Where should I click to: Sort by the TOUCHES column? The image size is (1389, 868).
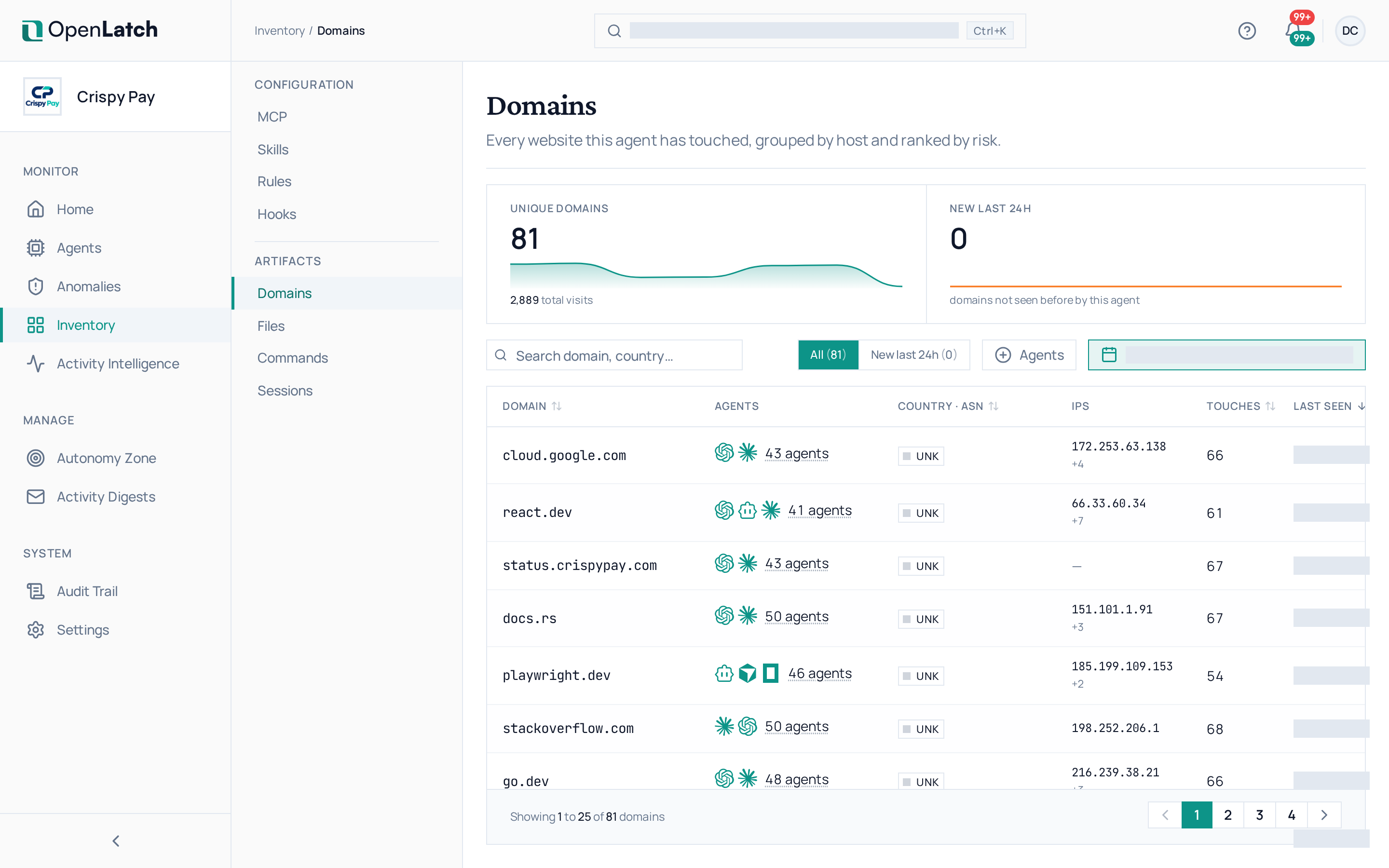[1240, 406]
